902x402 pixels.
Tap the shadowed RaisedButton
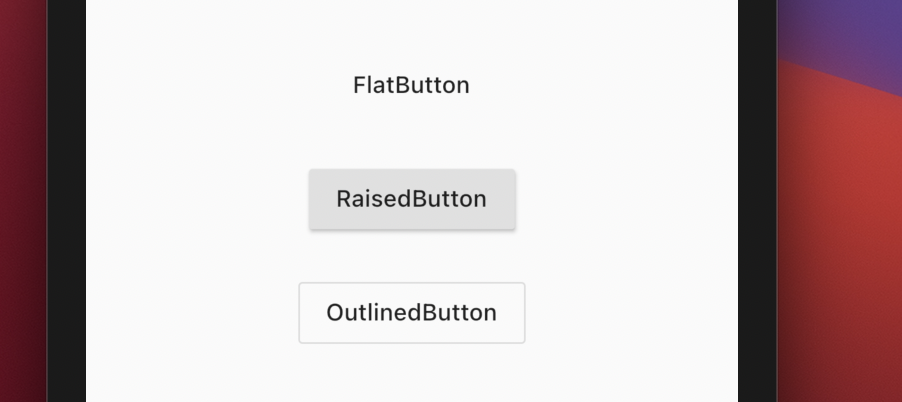point(411,199)
